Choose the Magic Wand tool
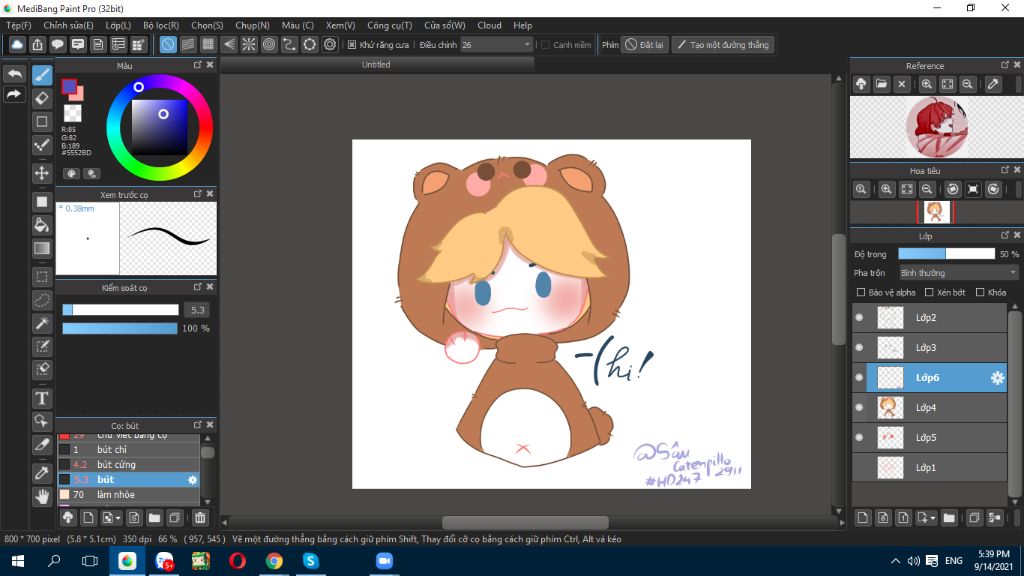This screenshot has height=576, width=1024. [x=42, y=323]
